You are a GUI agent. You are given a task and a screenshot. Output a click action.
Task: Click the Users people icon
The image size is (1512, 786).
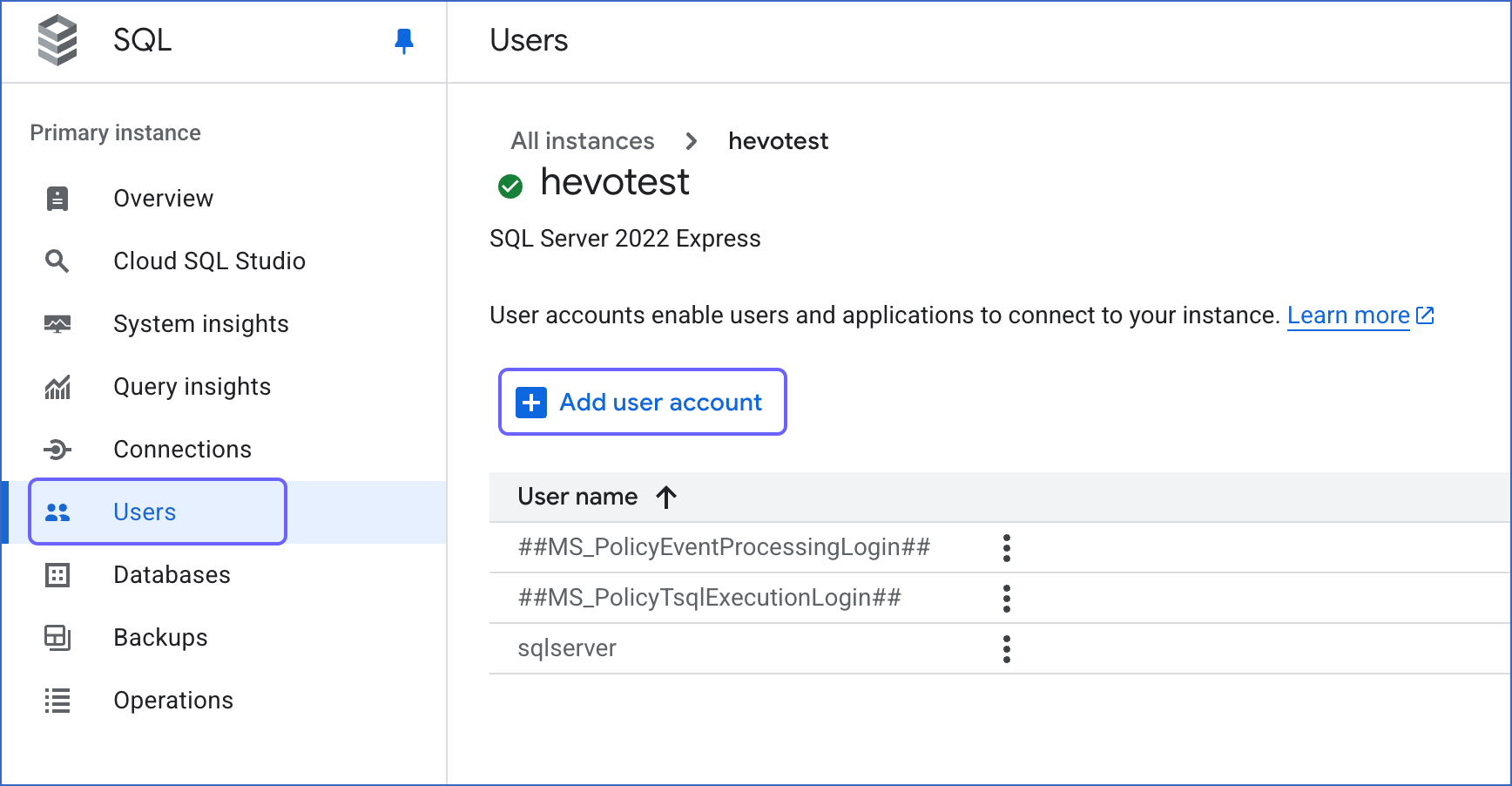click(57, 512)
